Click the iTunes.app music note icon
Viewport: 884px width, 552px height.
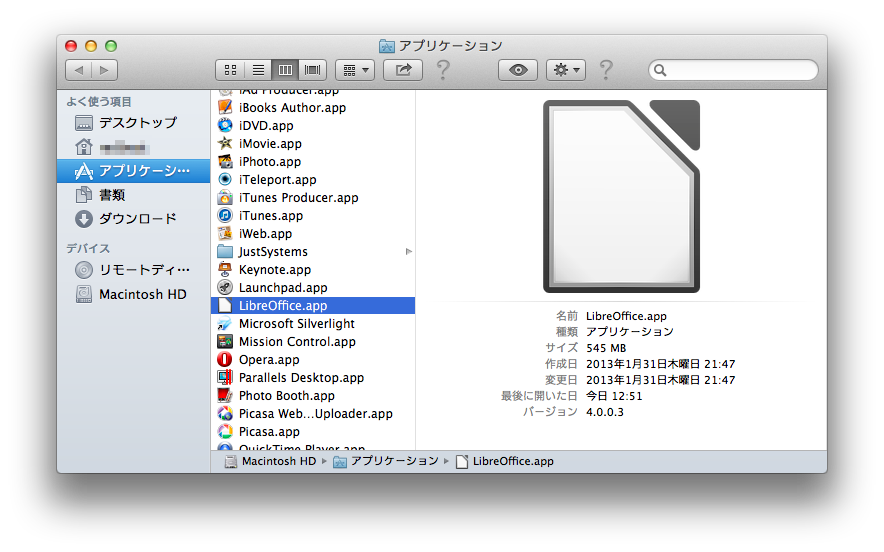tap(225, 215)
